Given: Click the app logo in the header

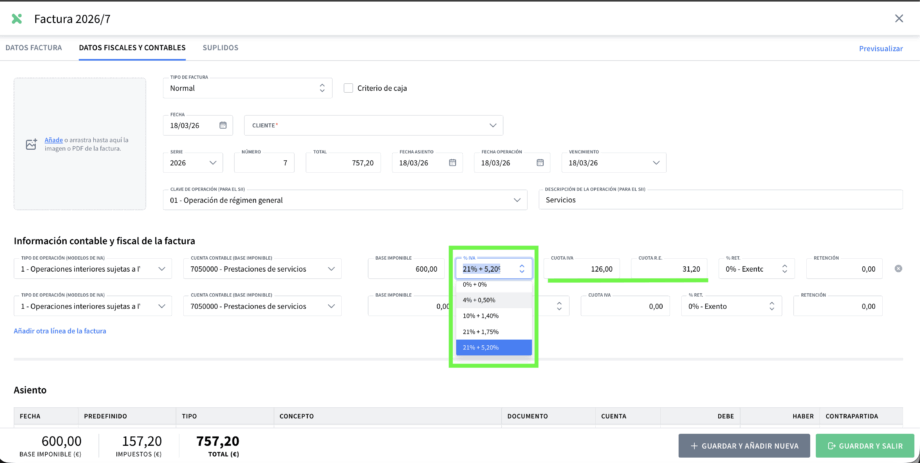Looking at the screenshot, I should [x=16, y=18].
